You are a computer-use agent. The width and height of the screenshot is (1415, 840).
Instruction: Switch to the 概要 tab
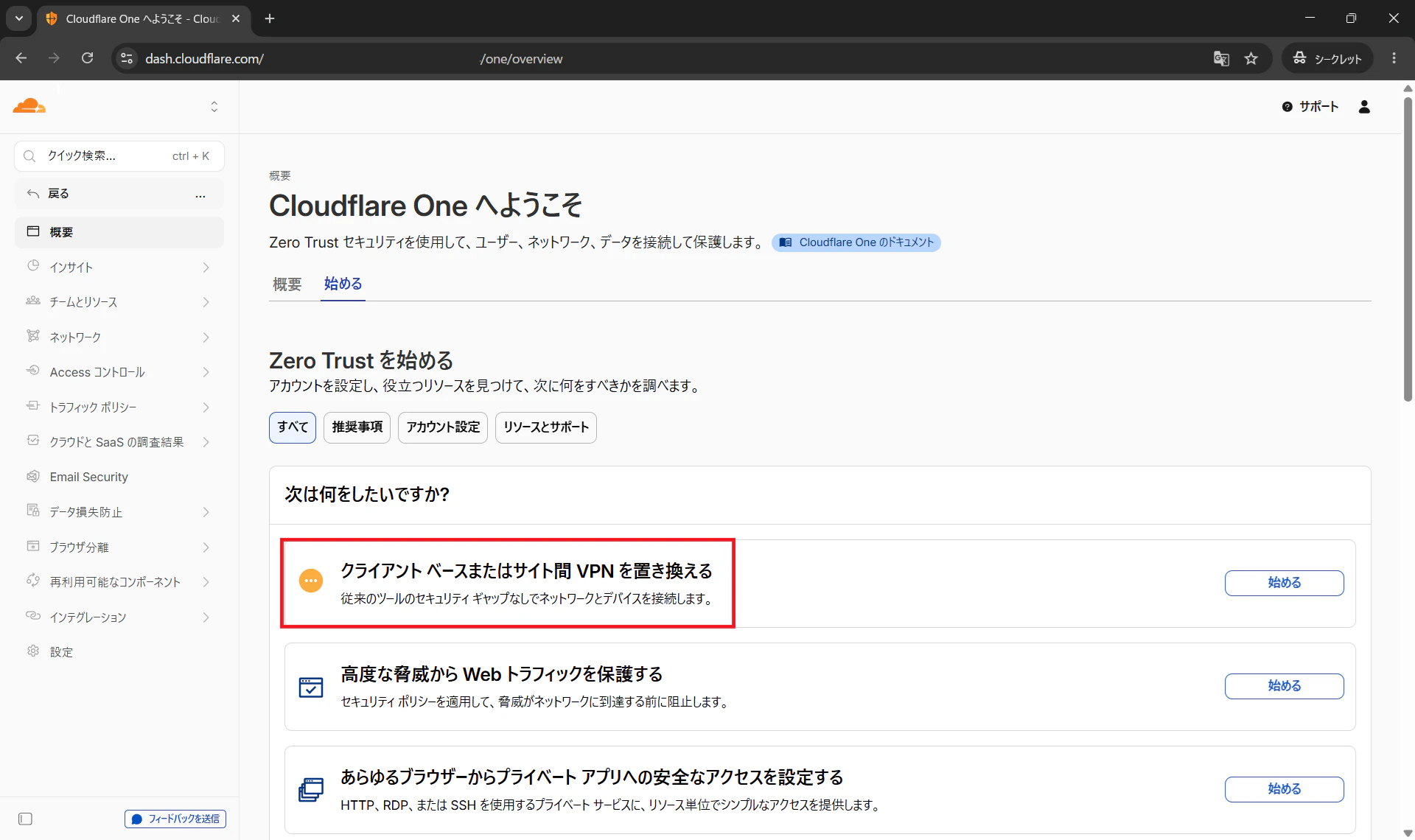[x=287, y=284]
